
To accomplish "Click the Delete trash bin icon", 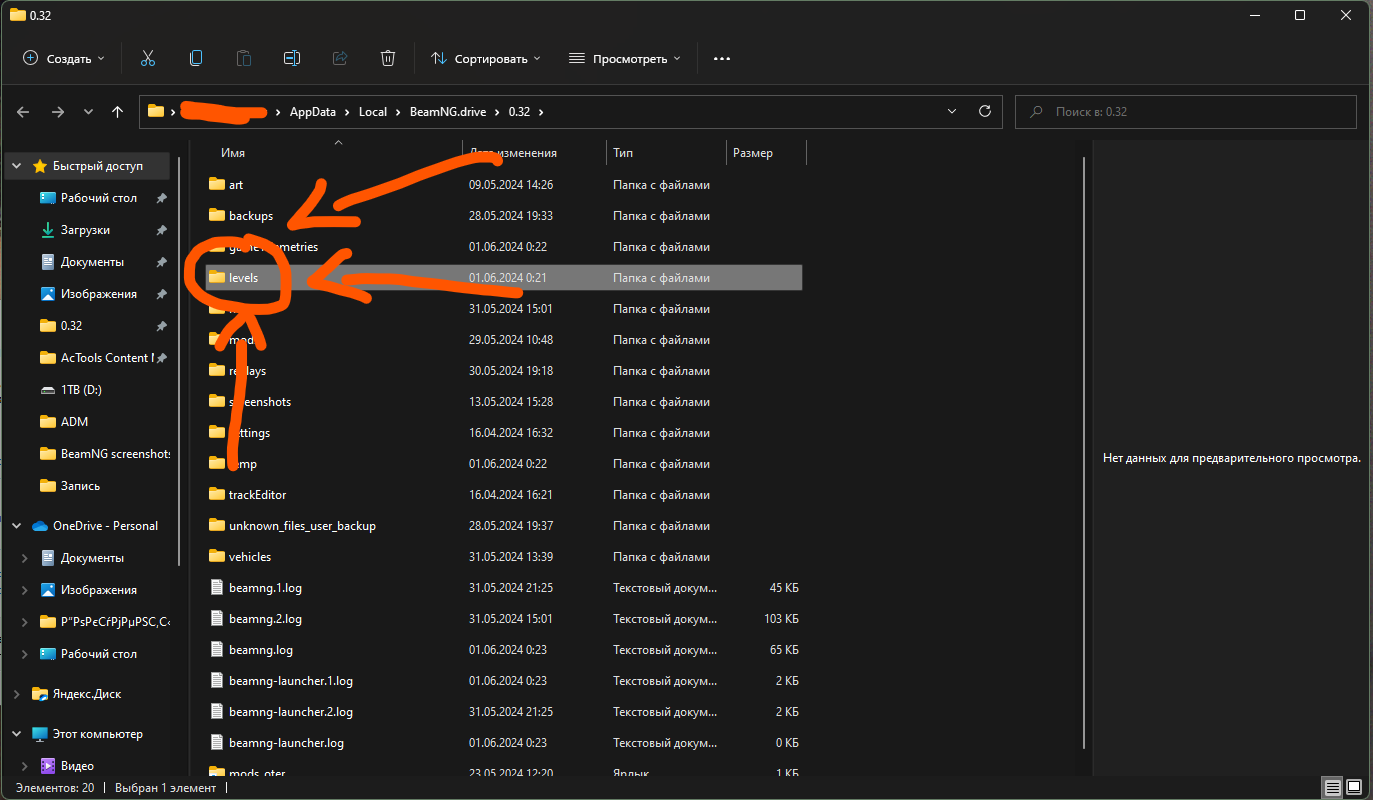I will tap(388, 58).
